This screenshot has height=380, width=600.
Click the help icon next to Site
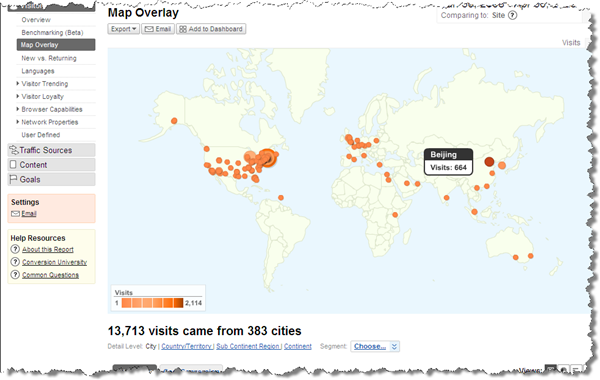[x=512, y=15]
